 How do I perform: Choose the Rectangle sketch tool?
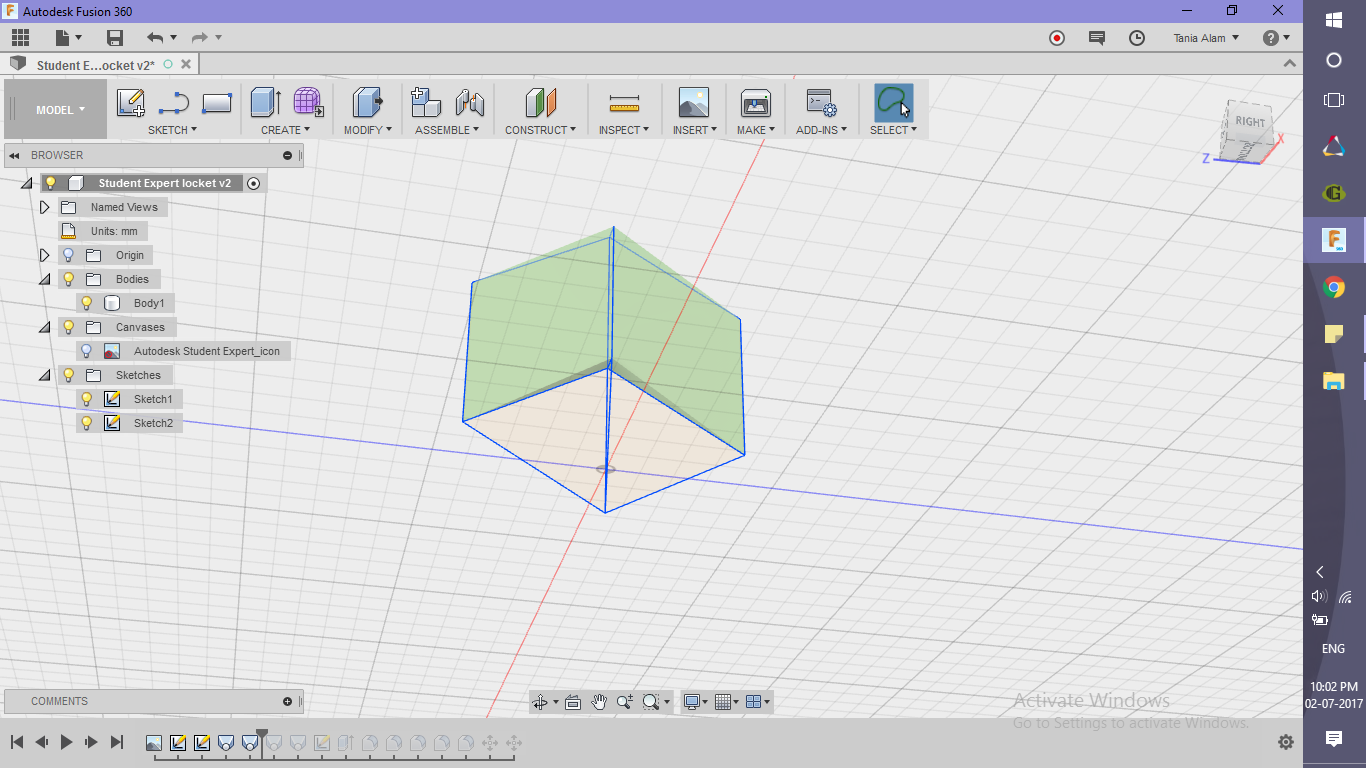(217, 102)
